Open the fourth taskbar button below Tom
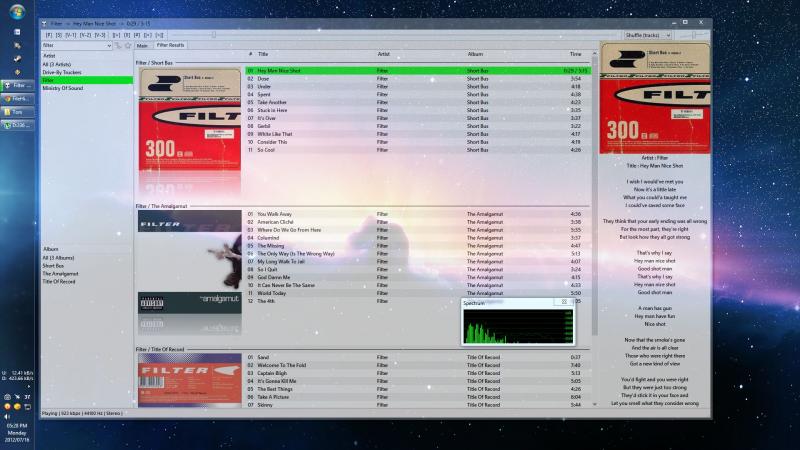 pos(17,124)
